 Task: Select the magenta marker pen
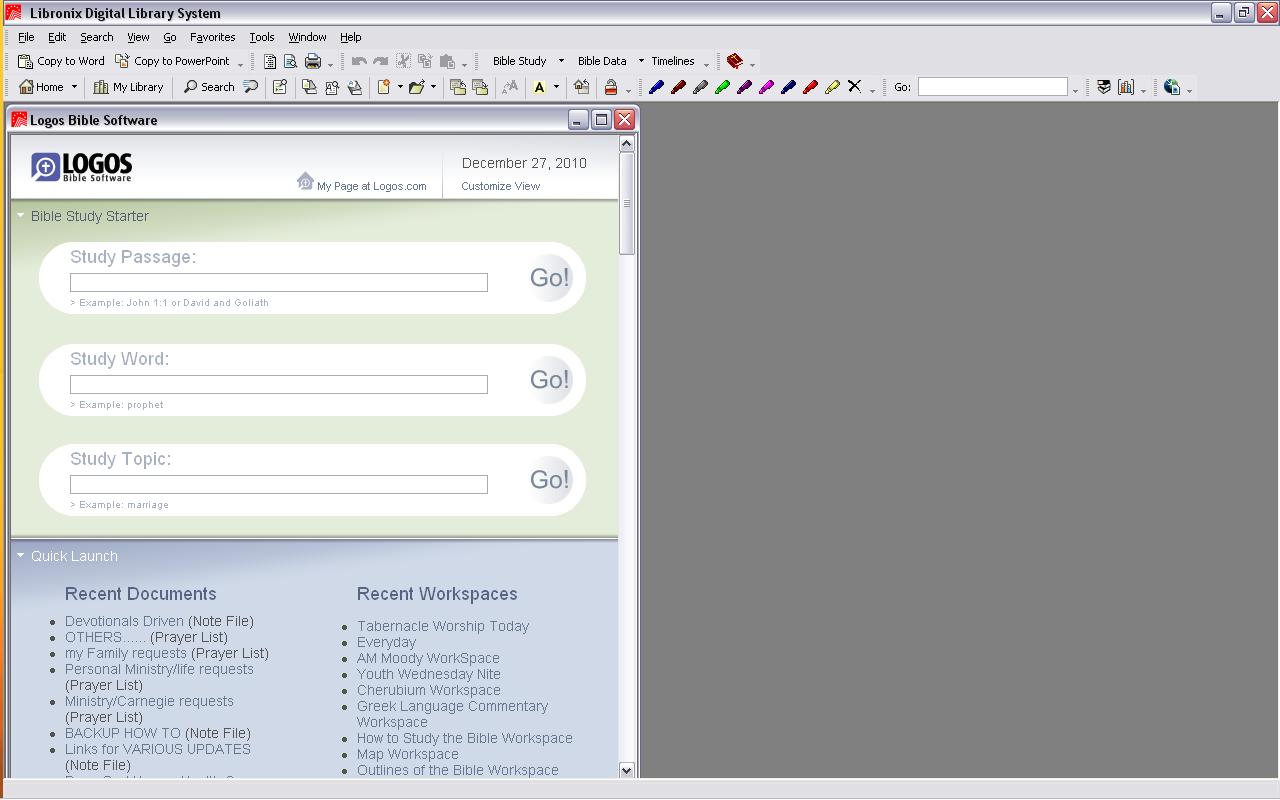766,87
